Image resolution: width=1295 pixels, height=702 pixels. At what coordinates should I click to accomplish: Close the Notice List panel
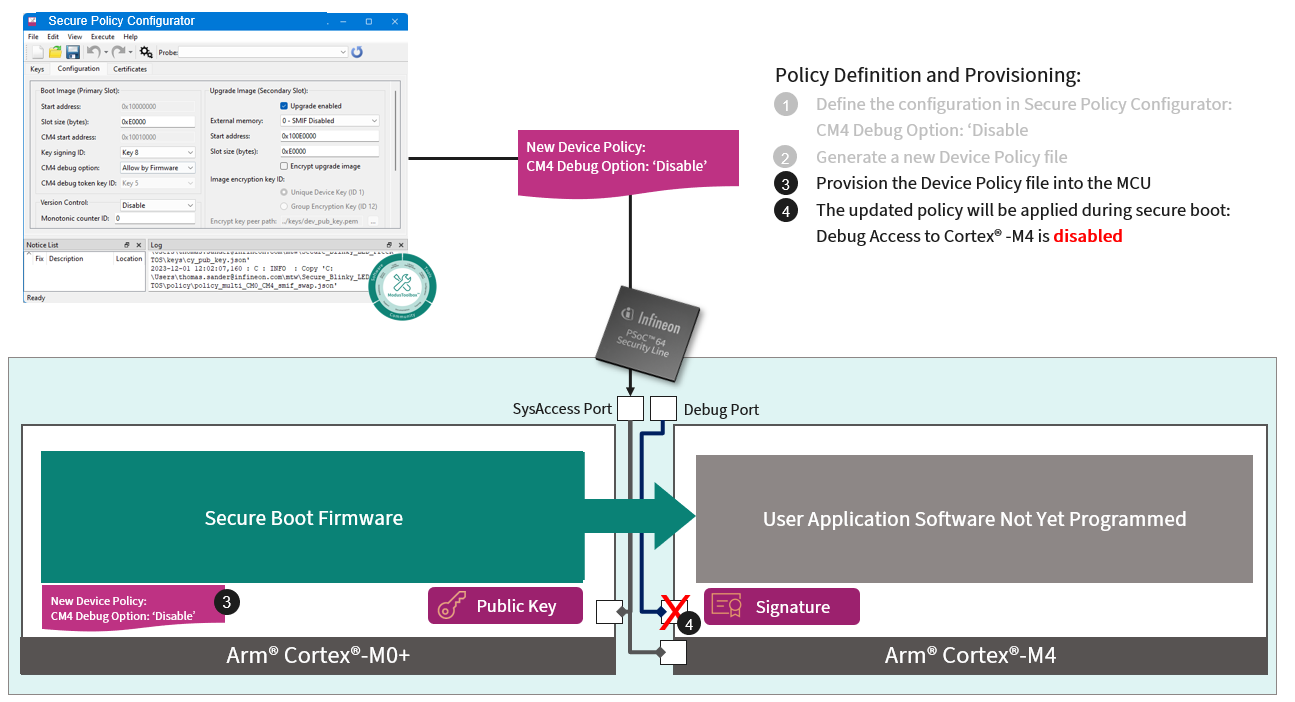pos(139,245)
